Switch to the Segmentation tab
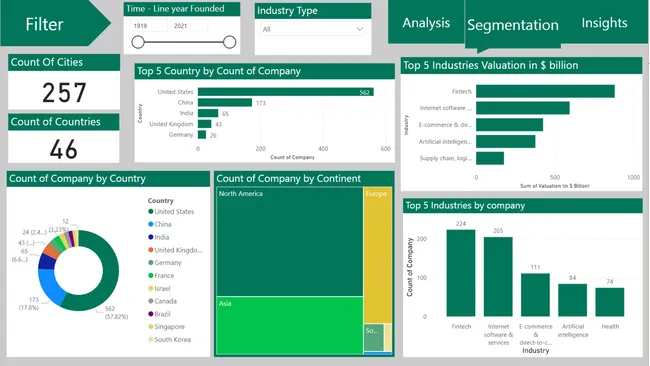This screenshot has height=366, width=650. click(x=513, y=25)
